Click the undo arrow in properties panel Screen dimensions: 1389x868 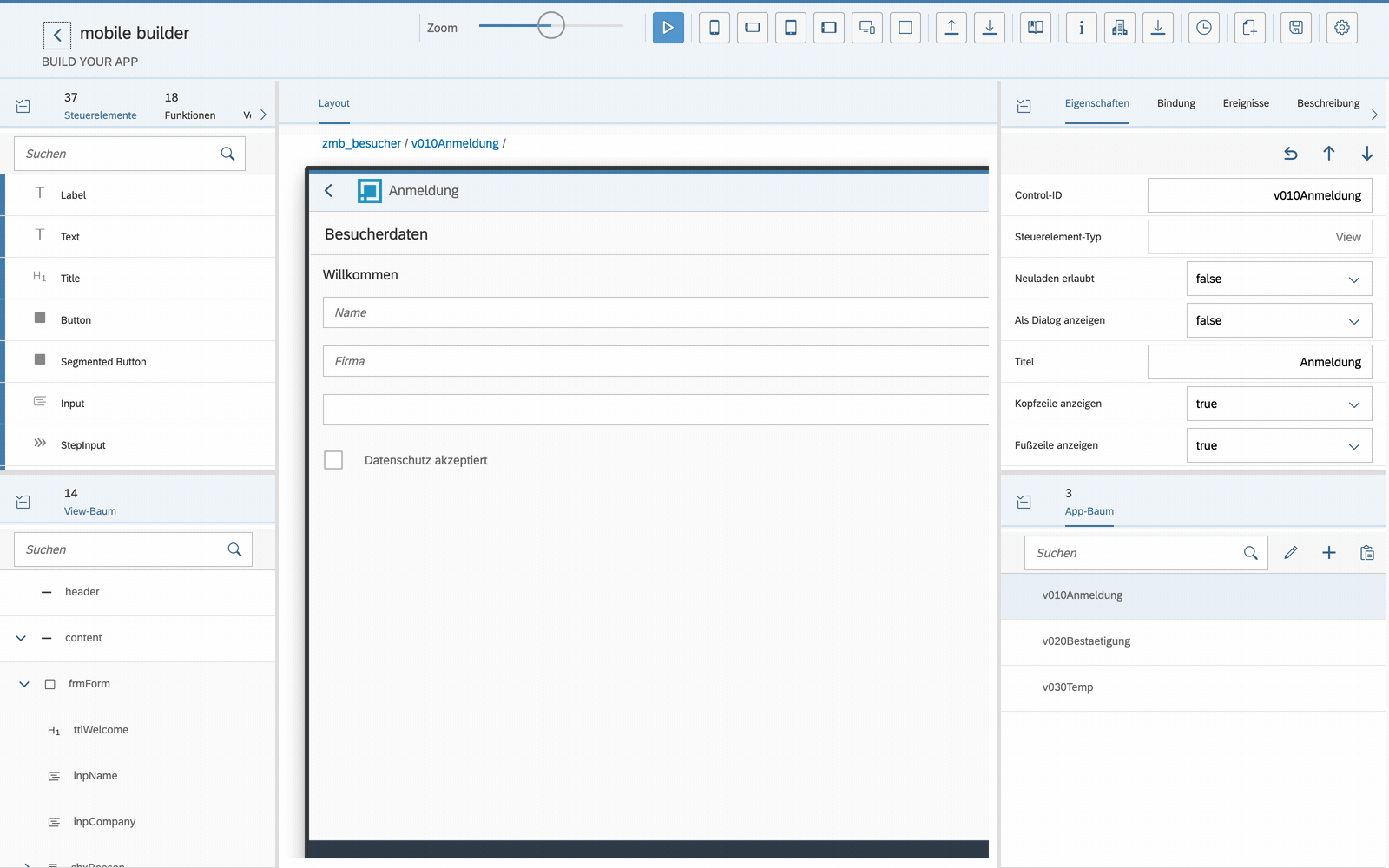point(1291,154)
